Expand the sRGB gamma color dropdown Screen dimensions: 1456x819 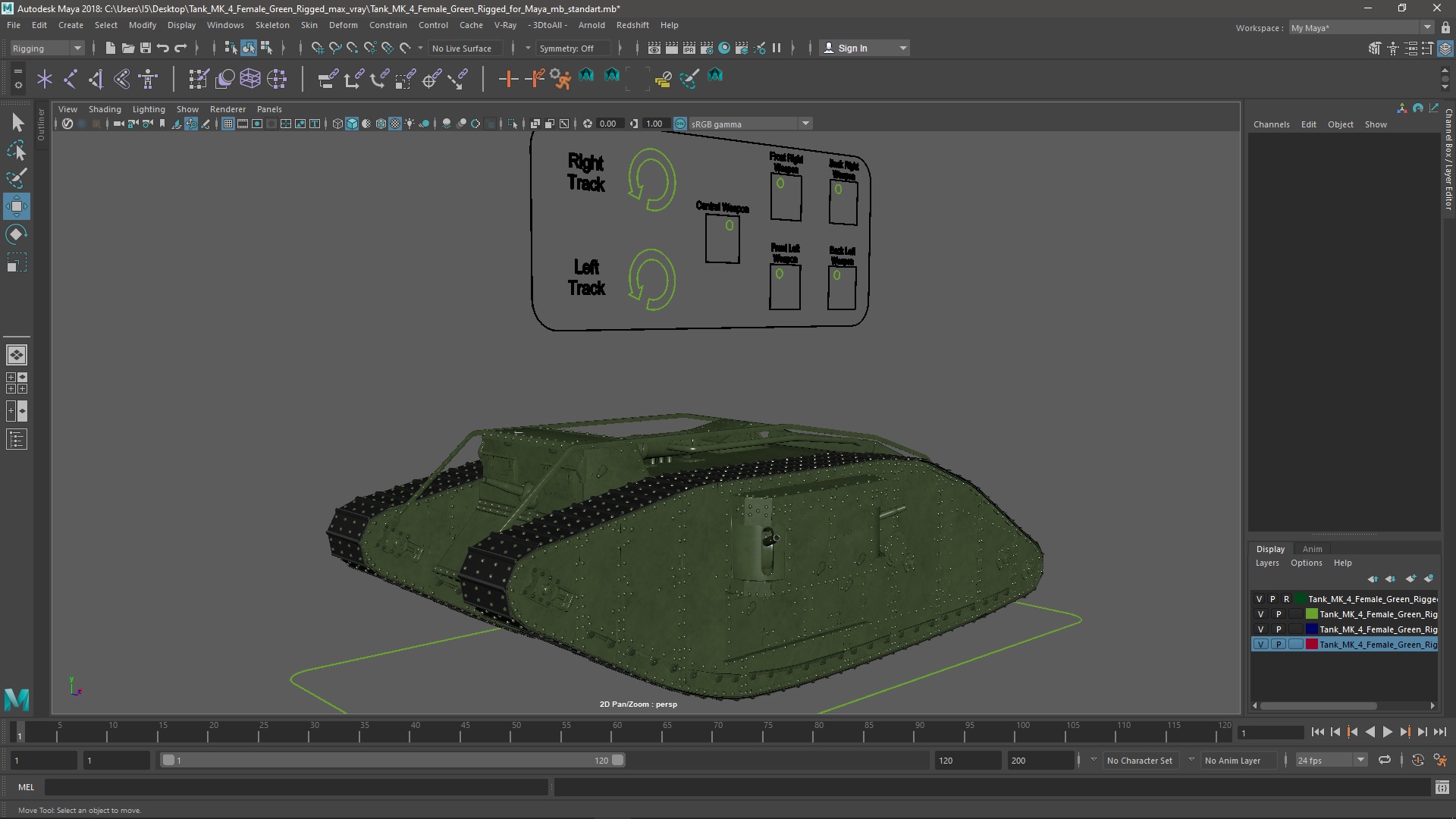coord(805,124)
